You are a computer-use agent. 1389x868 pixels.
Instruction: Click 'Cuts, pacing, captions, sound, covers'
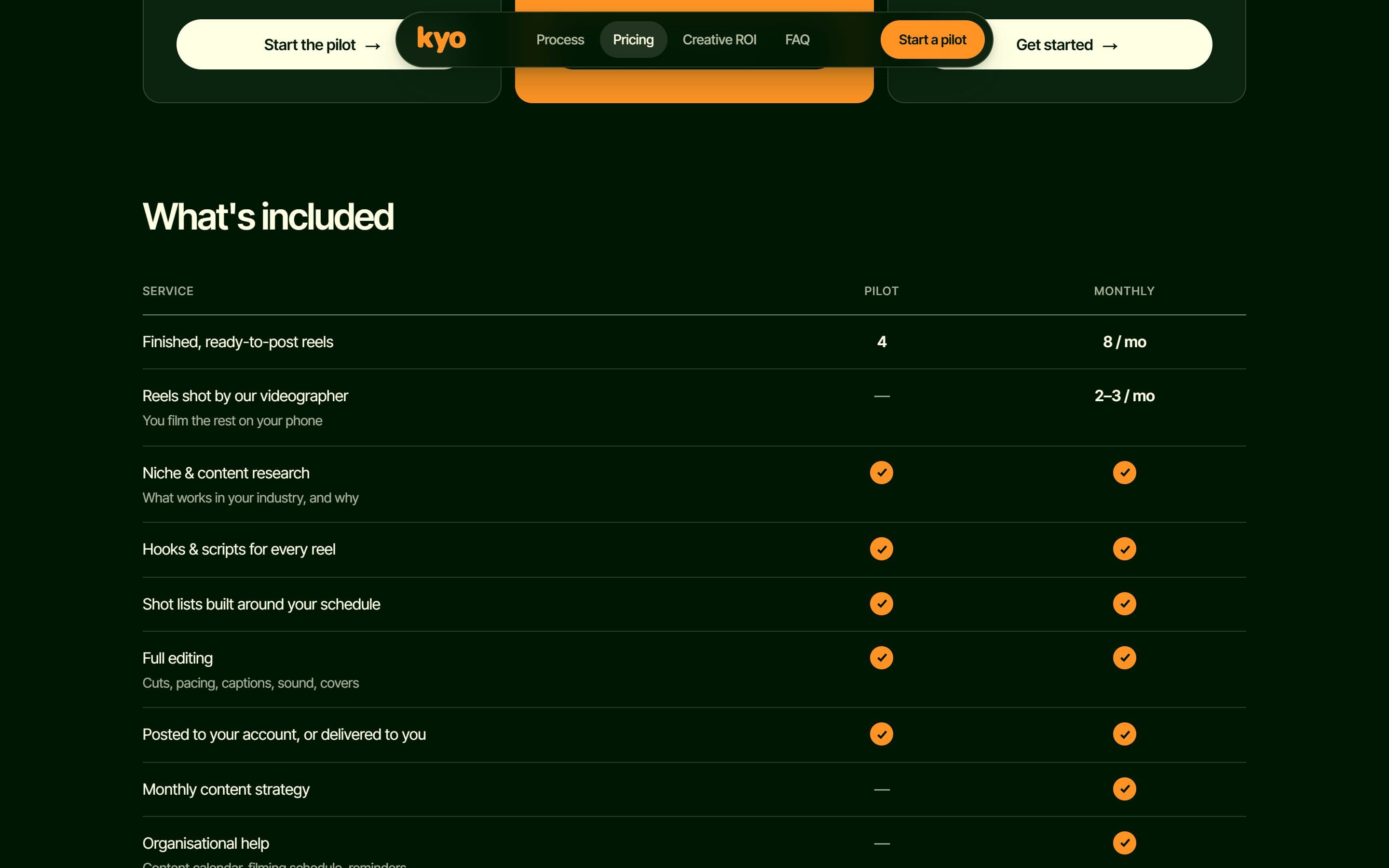click(250, 683)
